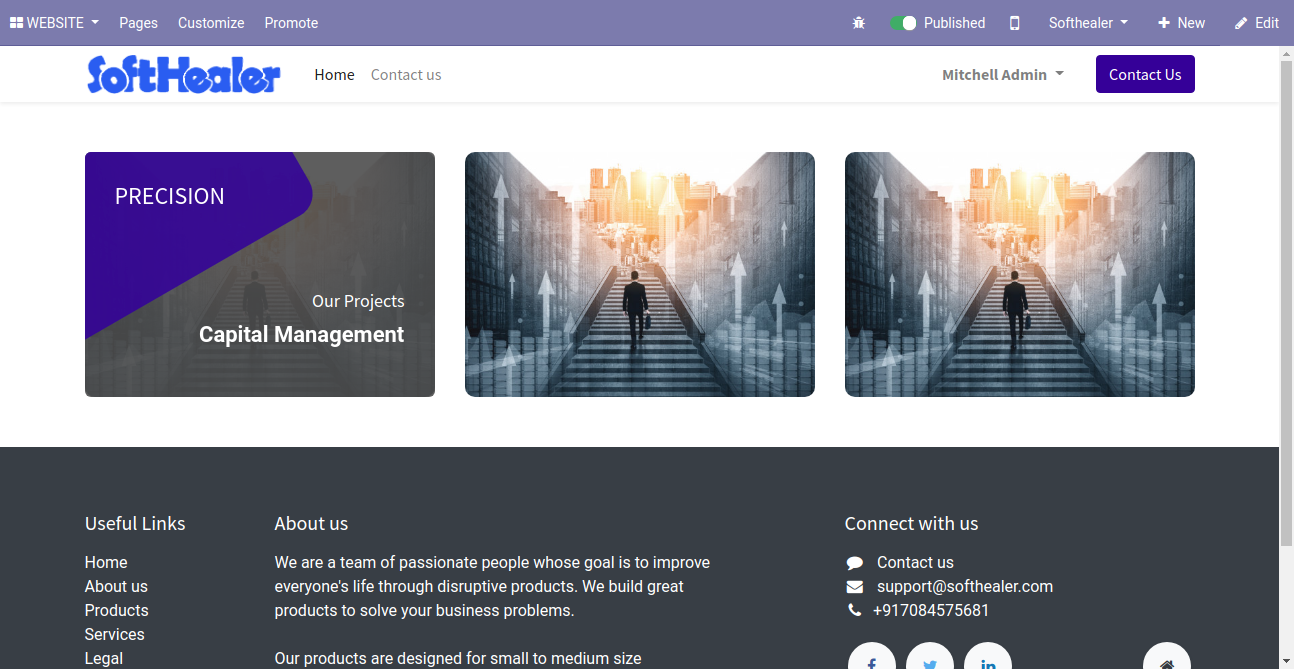Open the footer Contact us link
Screen dimensions: 1294x669
[x=915, y=562]
